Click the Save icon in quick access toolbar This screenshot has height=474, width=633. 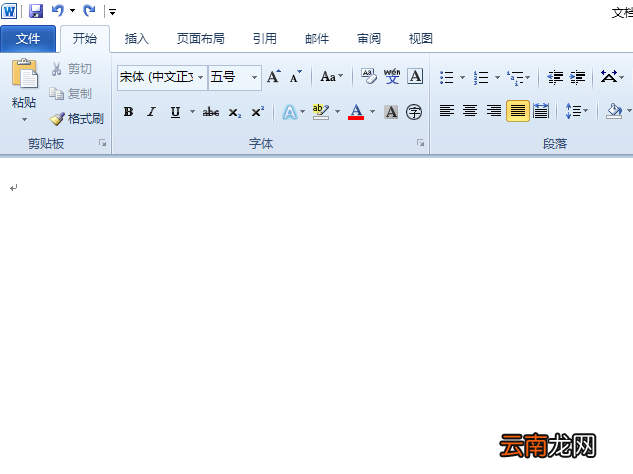pyautogui.click(x=36, y=11)
